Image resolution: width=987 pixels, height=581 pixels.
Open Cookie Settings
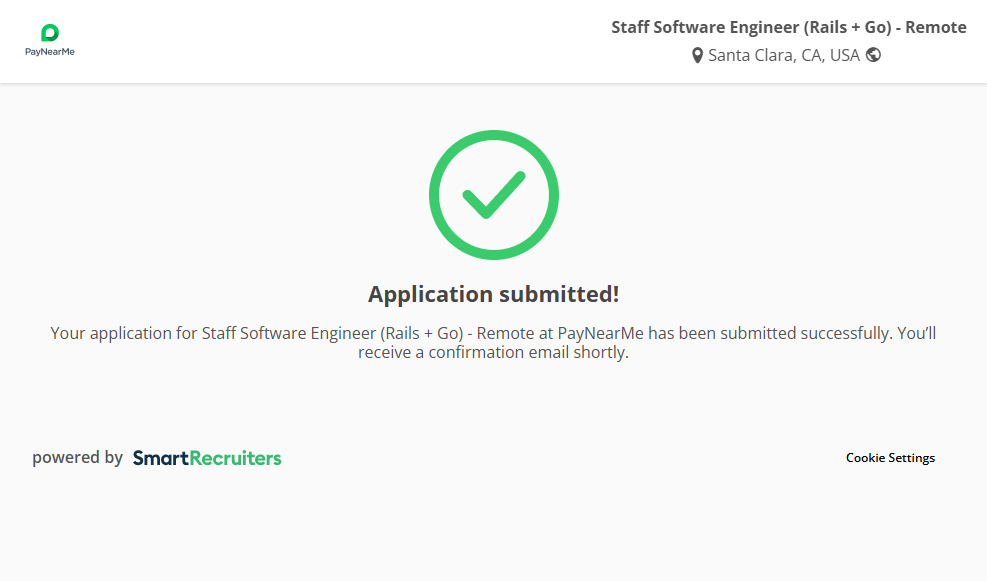(890, 458)
